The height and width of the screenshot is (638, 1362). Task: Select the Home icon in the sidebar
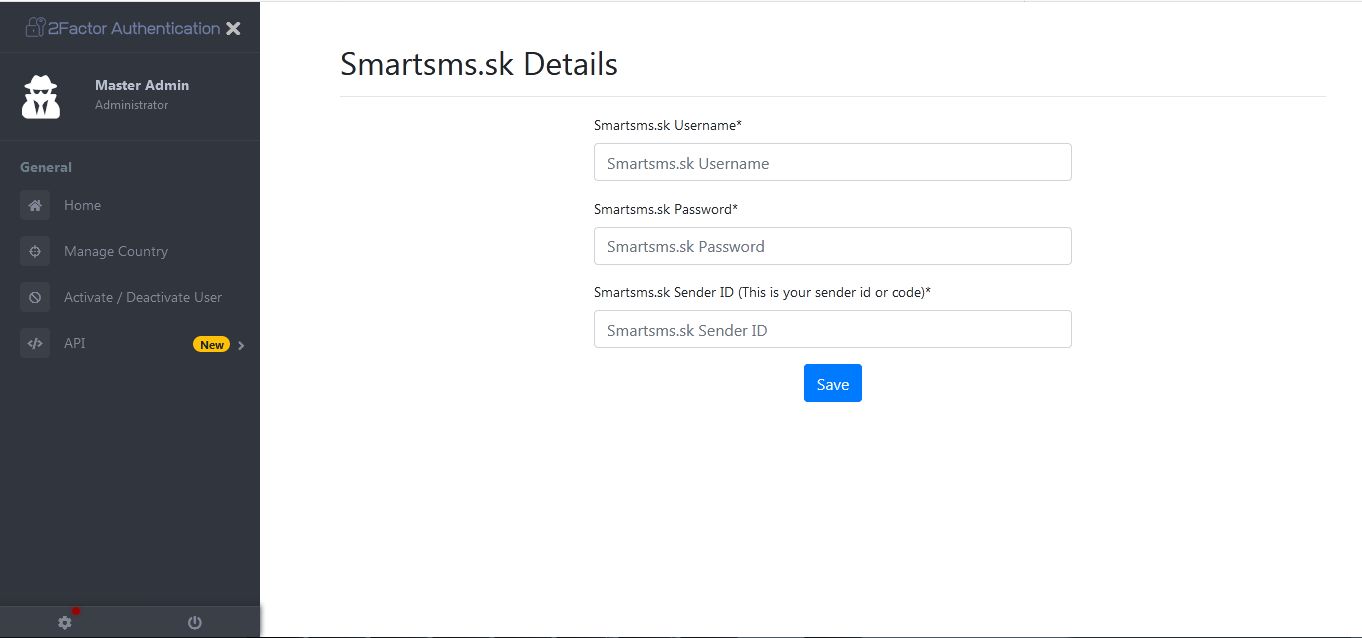pyautogui.click(x=34, y=205)
